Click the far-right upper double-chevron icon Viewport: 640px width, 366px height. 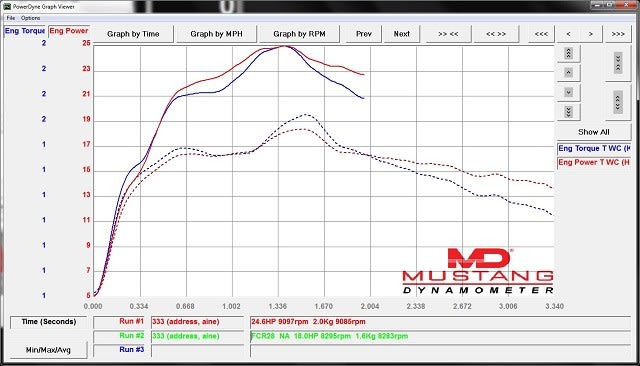click(x=618, y=63)
